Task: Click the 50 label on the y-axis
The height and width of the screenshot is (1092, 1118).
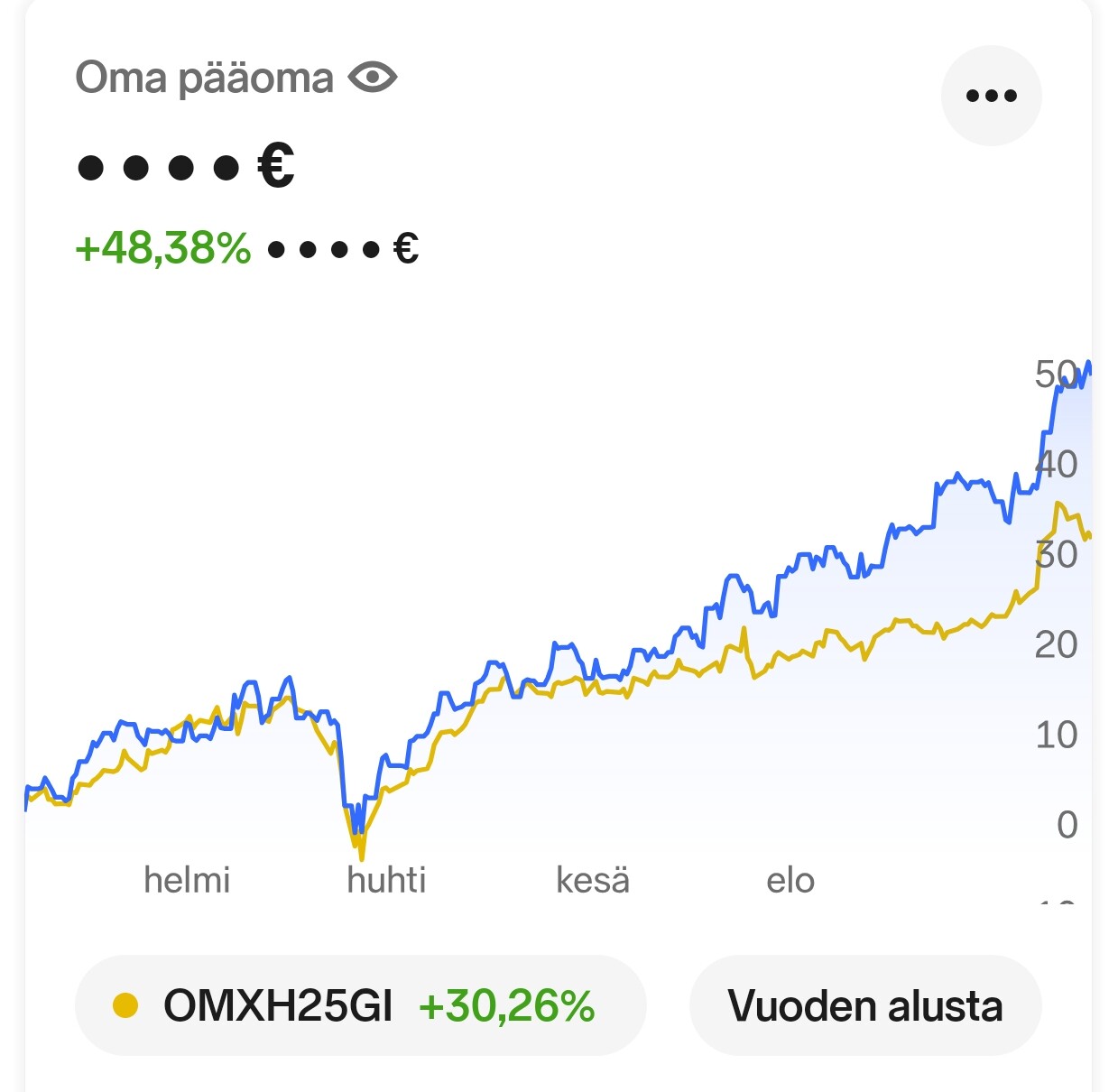Action: pyautogui.click(x=1054, y=374)
